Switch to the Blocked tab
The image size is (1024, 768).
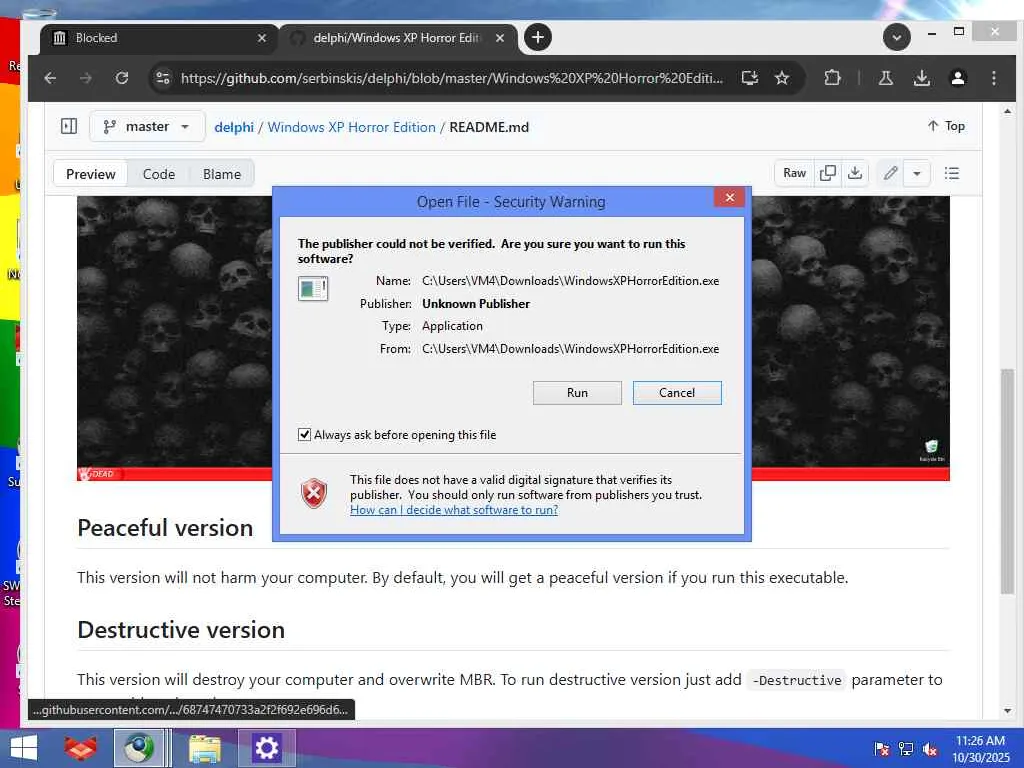(x=157, y=38)
